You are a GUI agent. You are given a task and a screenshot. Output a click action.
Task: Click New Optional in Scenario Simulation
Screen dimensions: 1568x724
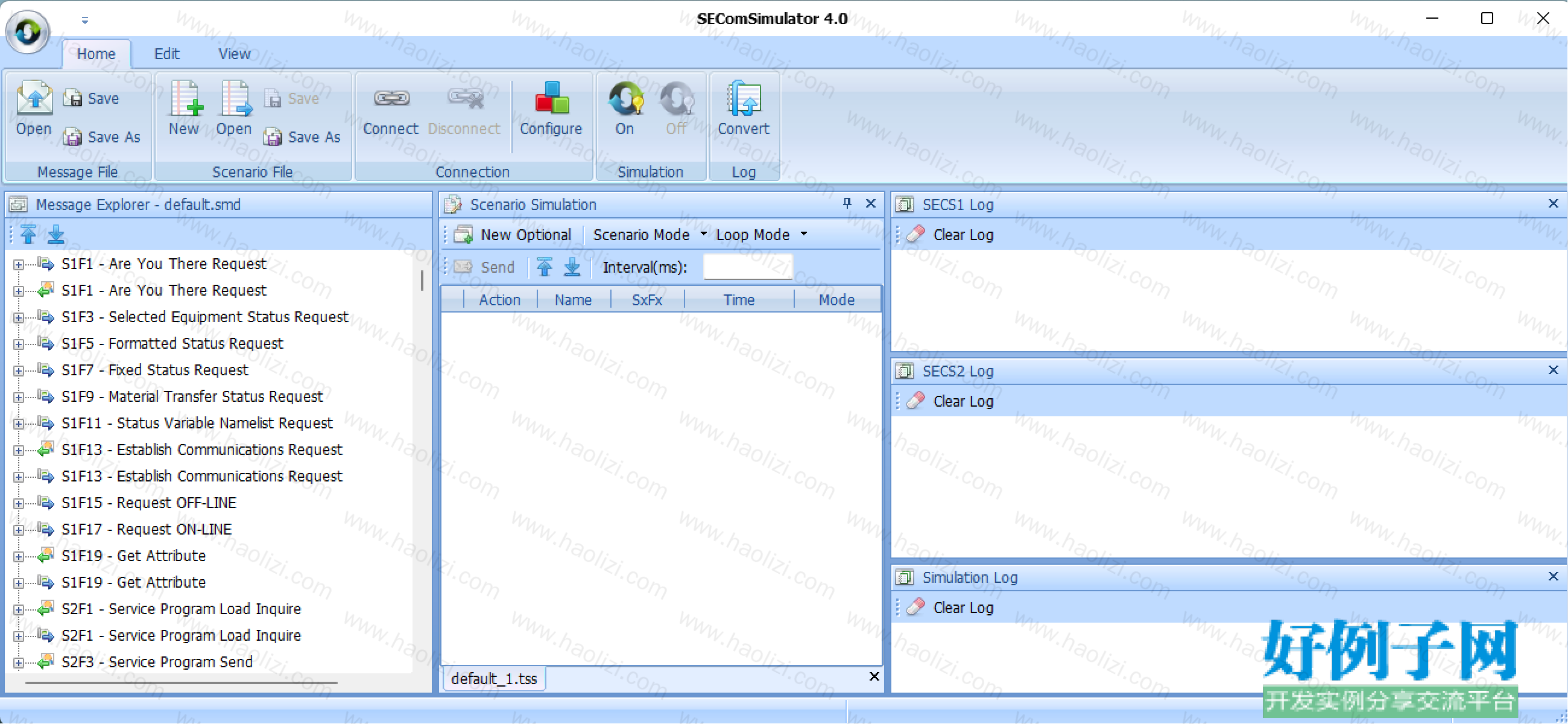point(513,235)
